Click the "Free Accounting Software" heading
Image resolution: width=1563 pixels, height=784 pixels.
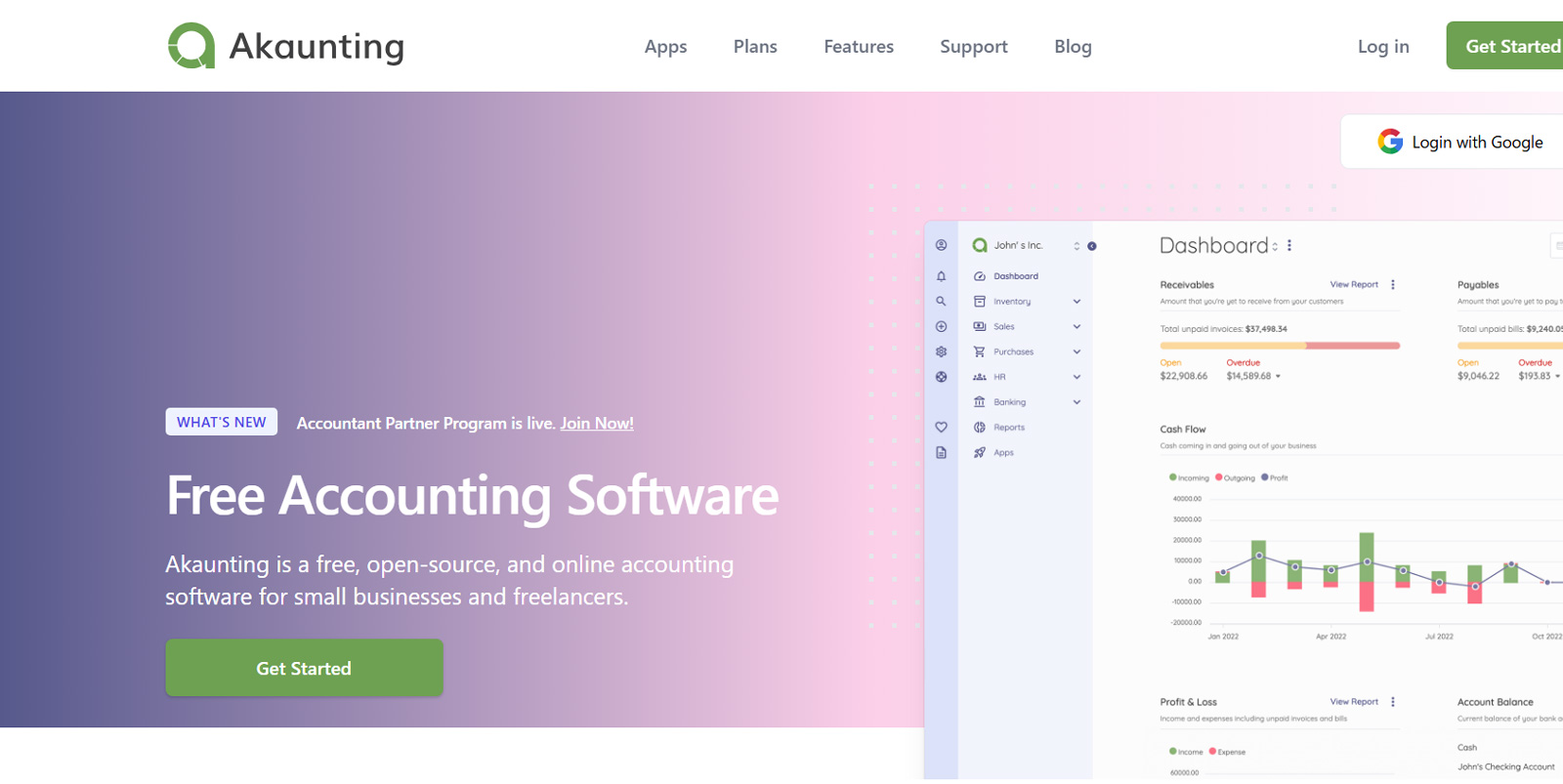[473, 496]
